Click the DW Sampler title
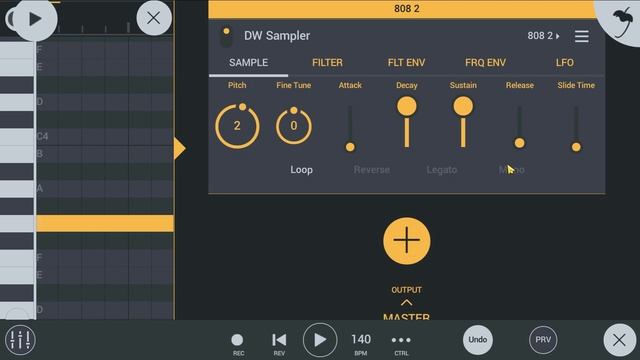Screen dimensions: 640x360 (x=277, y=36)
